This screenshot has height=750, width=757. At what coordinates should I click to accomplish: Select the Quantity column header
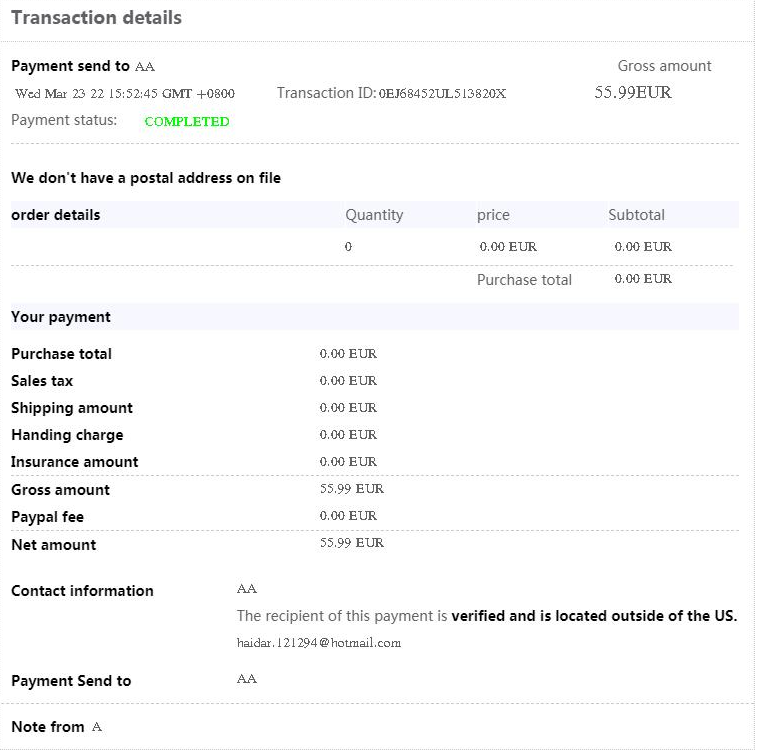click(x=374, y=215)
